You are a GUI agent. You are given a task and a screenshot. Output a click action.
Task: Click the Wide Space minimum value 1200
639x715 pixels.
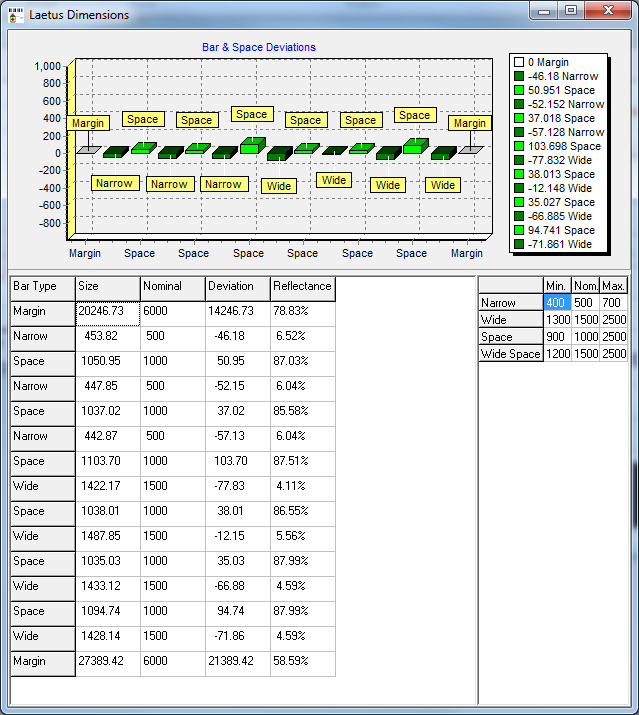[557, 354]
